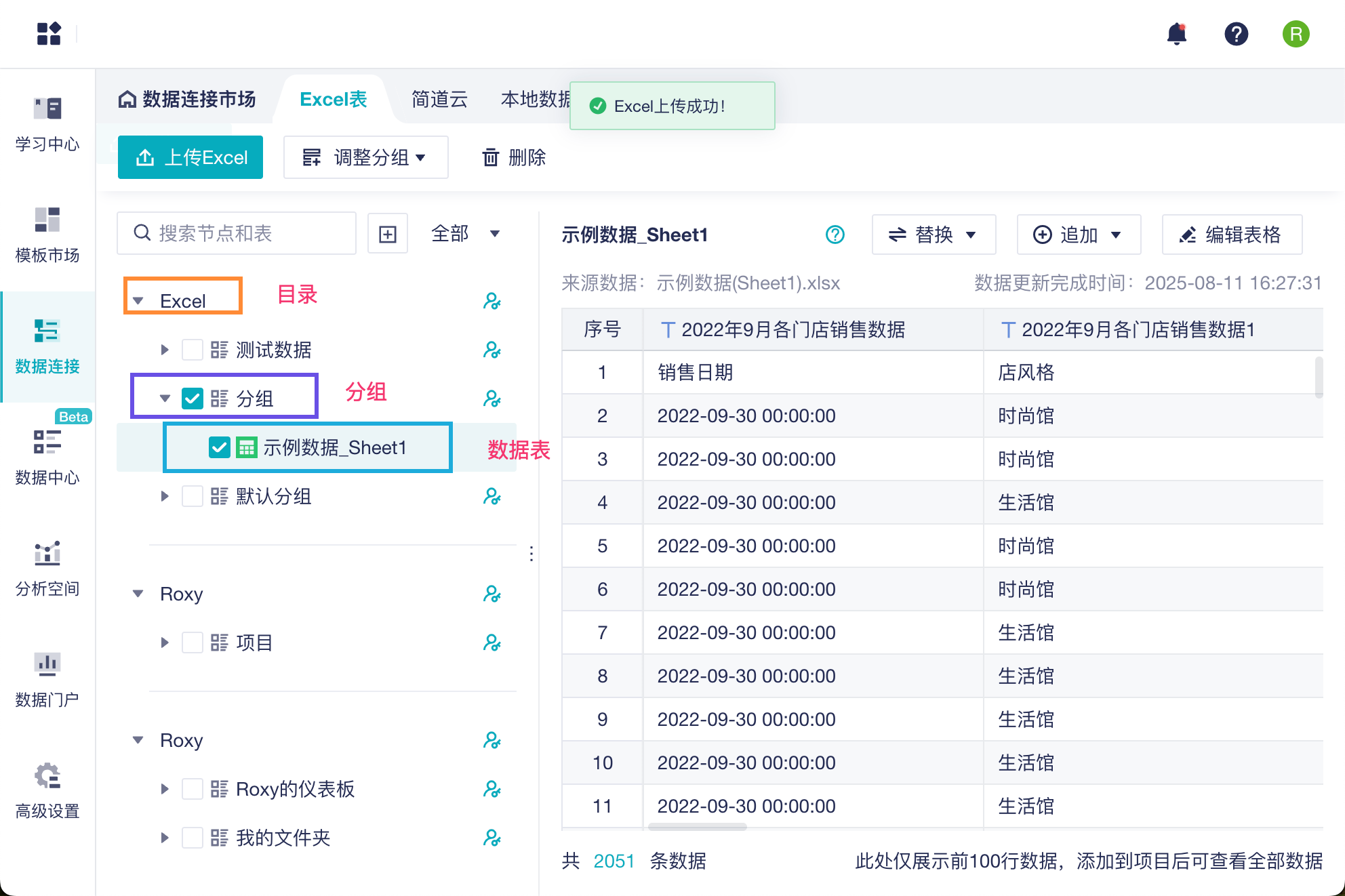Uncheck the 示例数据_Sheet1 checkbox
The width and height of the screenshot is (1345, 896).
[x=219, y=447]
